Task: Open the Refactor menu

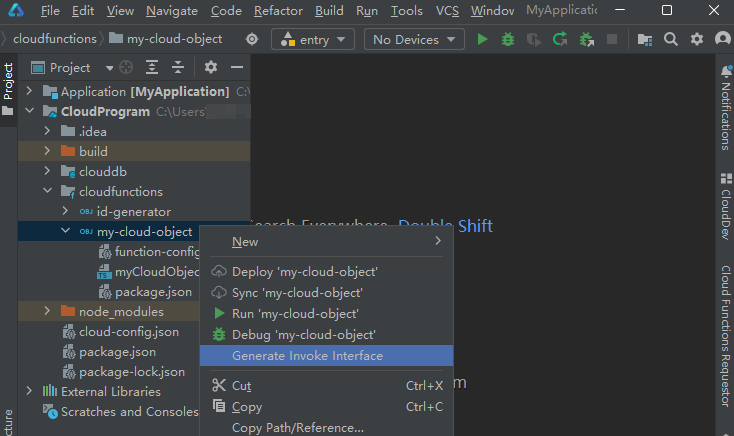Action: coord(278,11)
